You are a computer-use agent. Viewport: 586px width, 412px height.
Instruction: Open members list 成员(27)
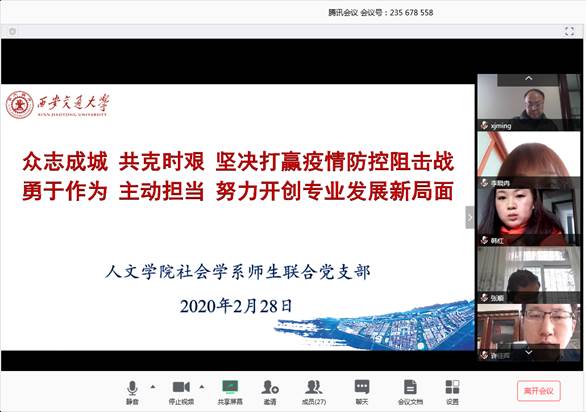tap(314, 392)
